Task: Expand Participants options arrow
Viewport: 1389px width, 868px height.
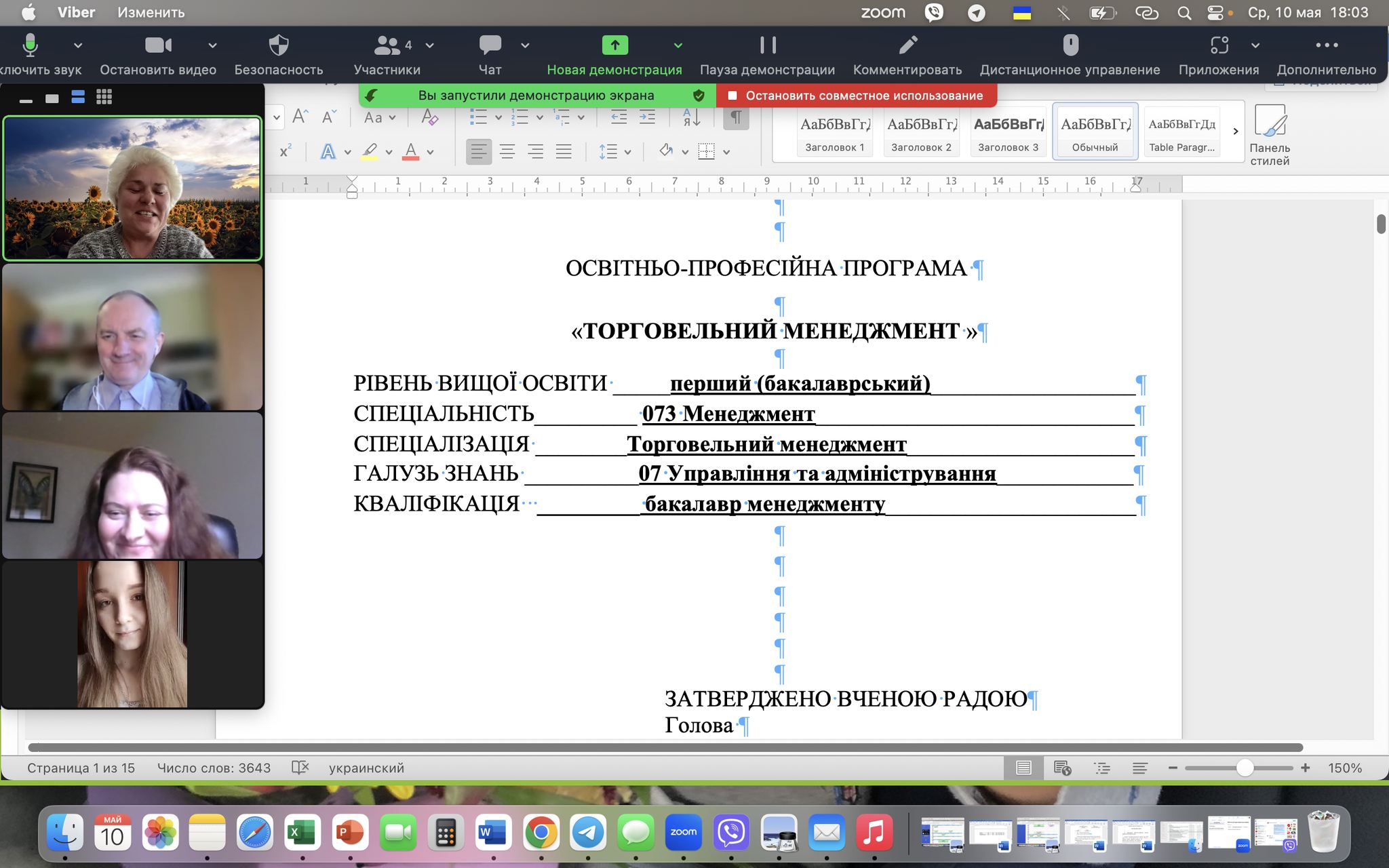Action: 430,45
